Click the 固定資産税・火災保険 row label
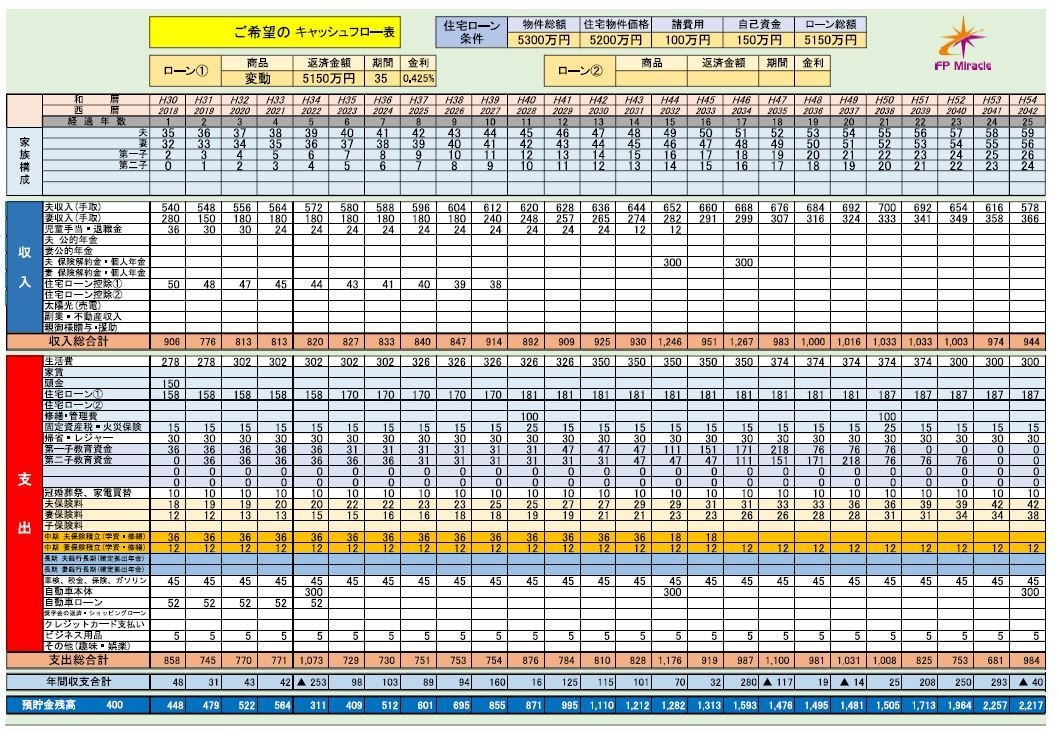 (x=96, y=427)
